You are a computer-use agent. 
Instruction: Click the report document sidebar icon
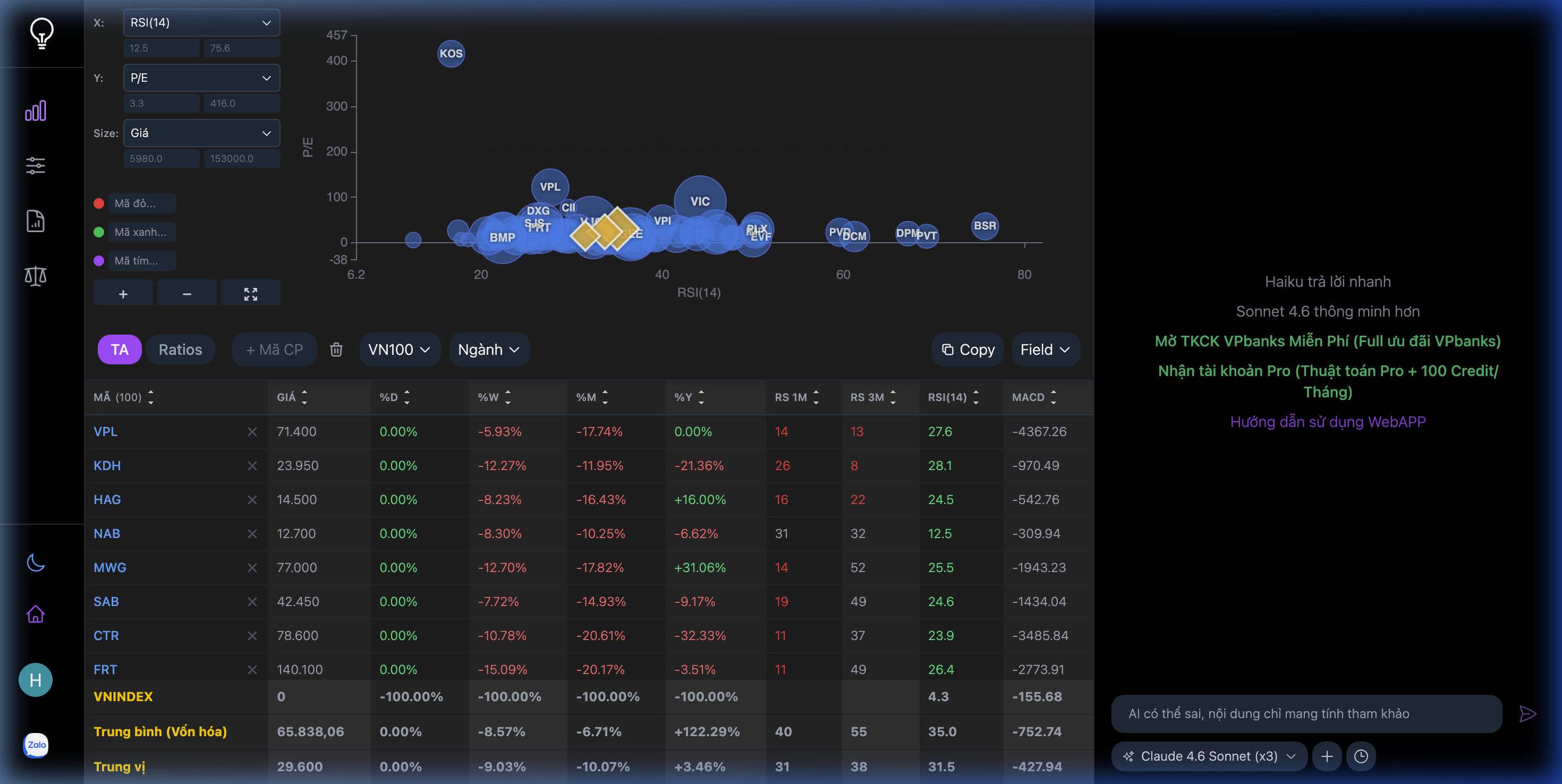click(x=35, y=221)
